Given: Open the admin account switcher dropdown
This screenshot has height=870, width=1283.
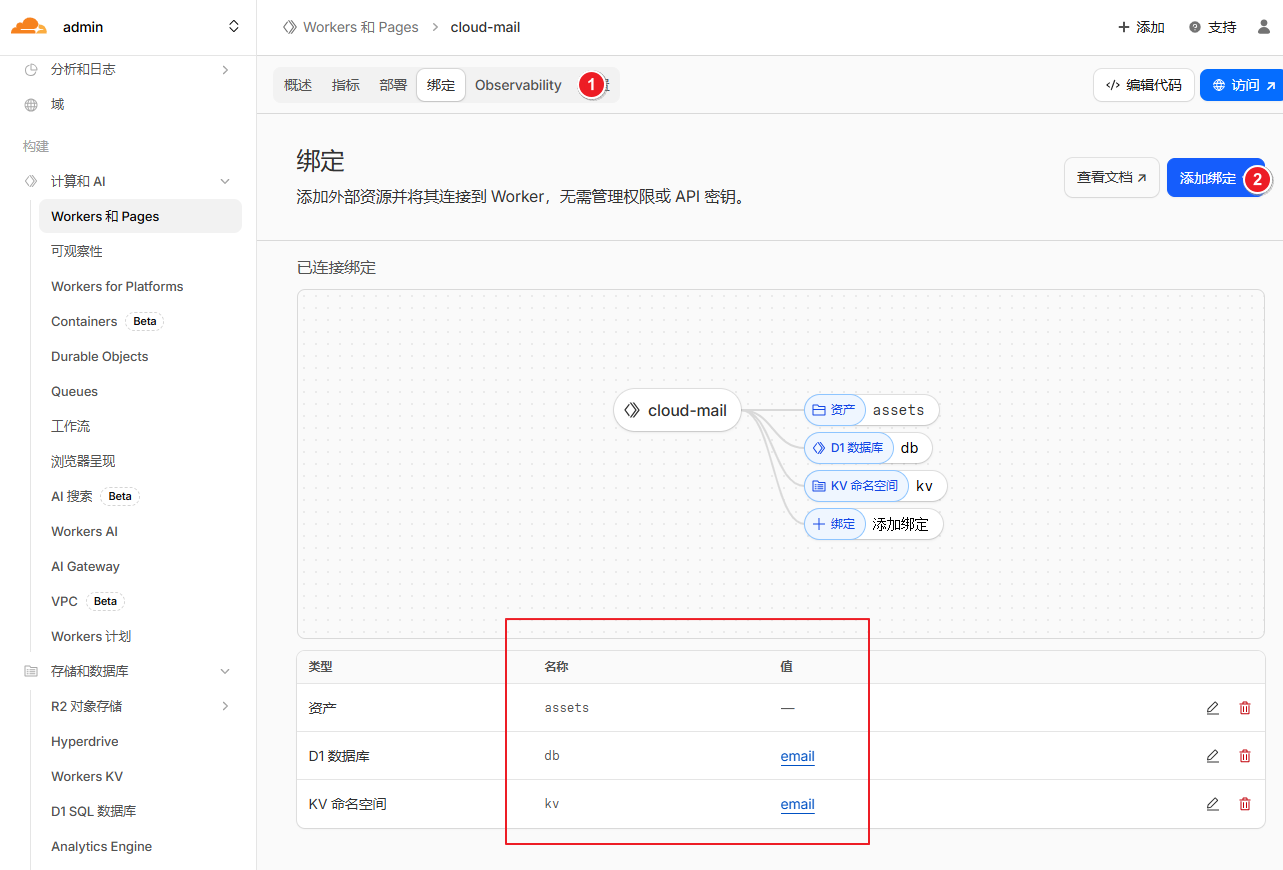Looking at the screenshot, I should pos(233,27).
